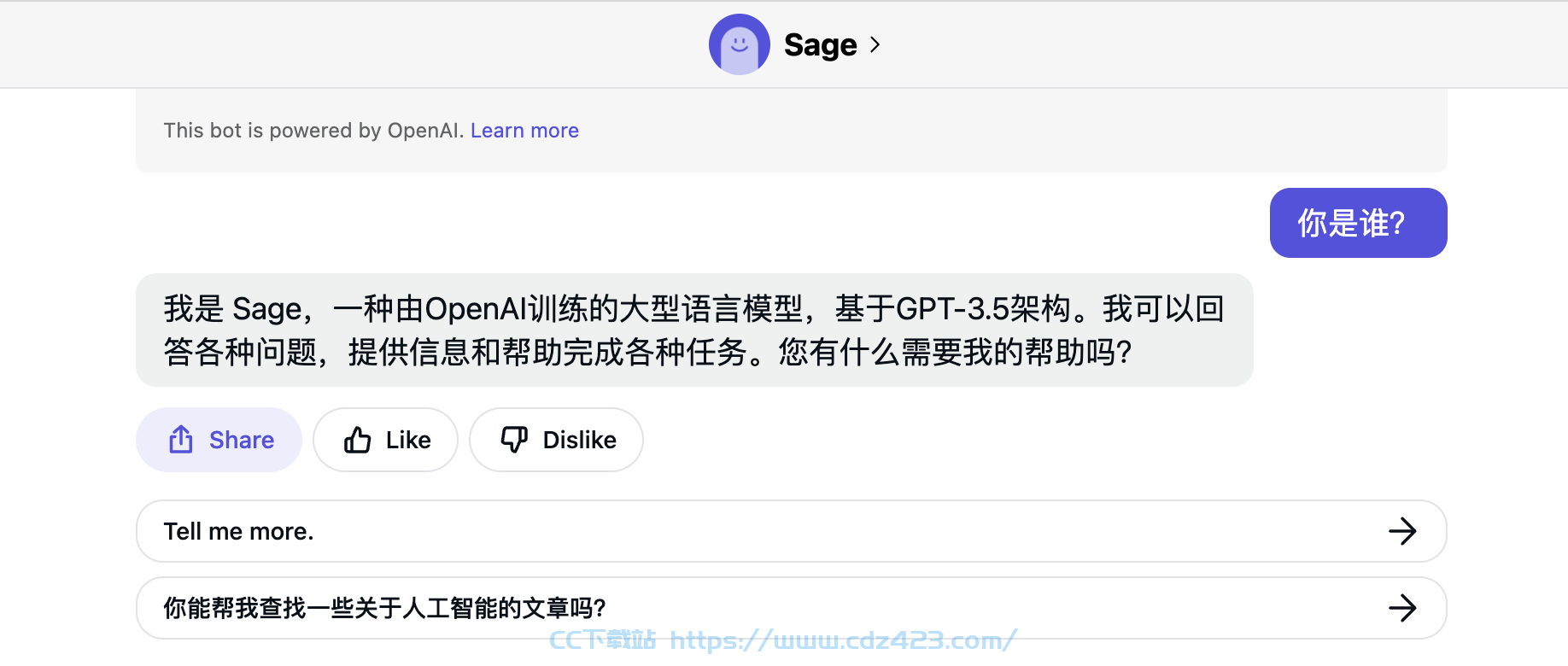1568x666 pixels.
Task: Click the thumbs-up Like icon
Action: 358,440
